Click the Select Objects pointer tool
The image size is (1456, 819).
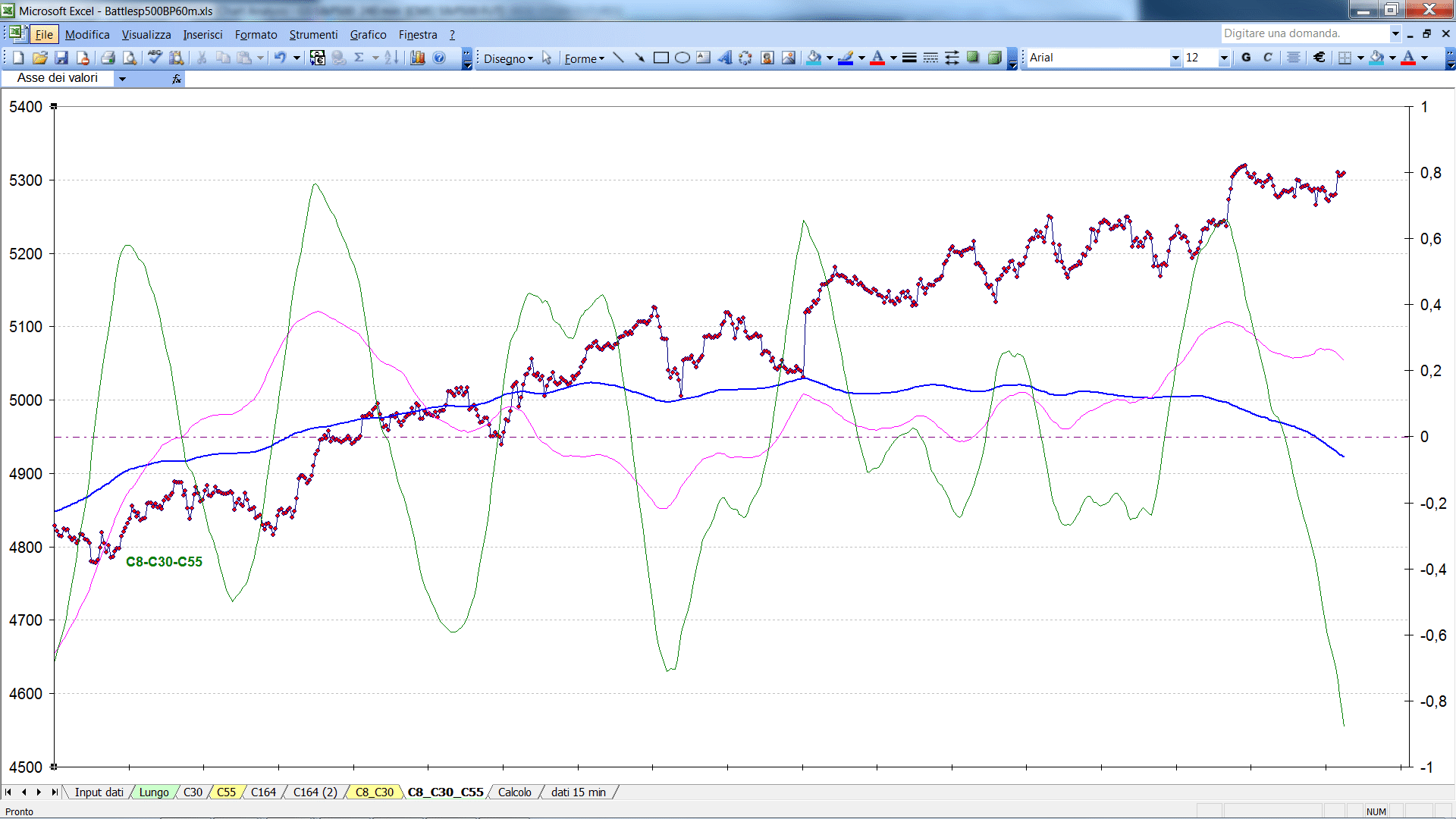(547, 58)
